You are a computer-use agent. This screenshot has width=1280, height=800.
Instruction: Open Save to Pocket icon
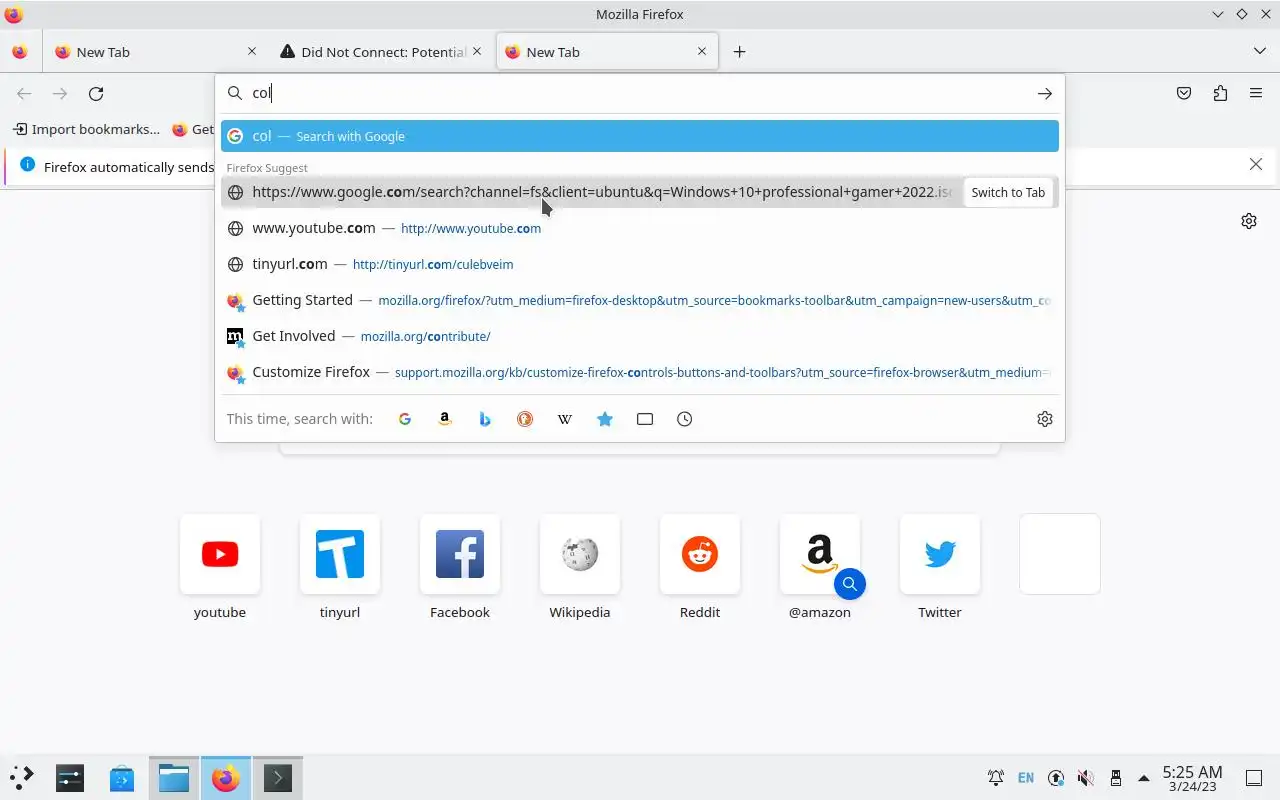click(x=1184, y=93)
